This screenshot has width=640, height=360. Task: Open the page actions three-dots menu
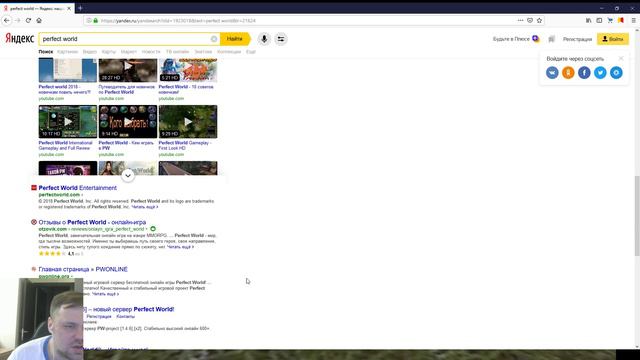pyautogui.click(x=520, y=20)
